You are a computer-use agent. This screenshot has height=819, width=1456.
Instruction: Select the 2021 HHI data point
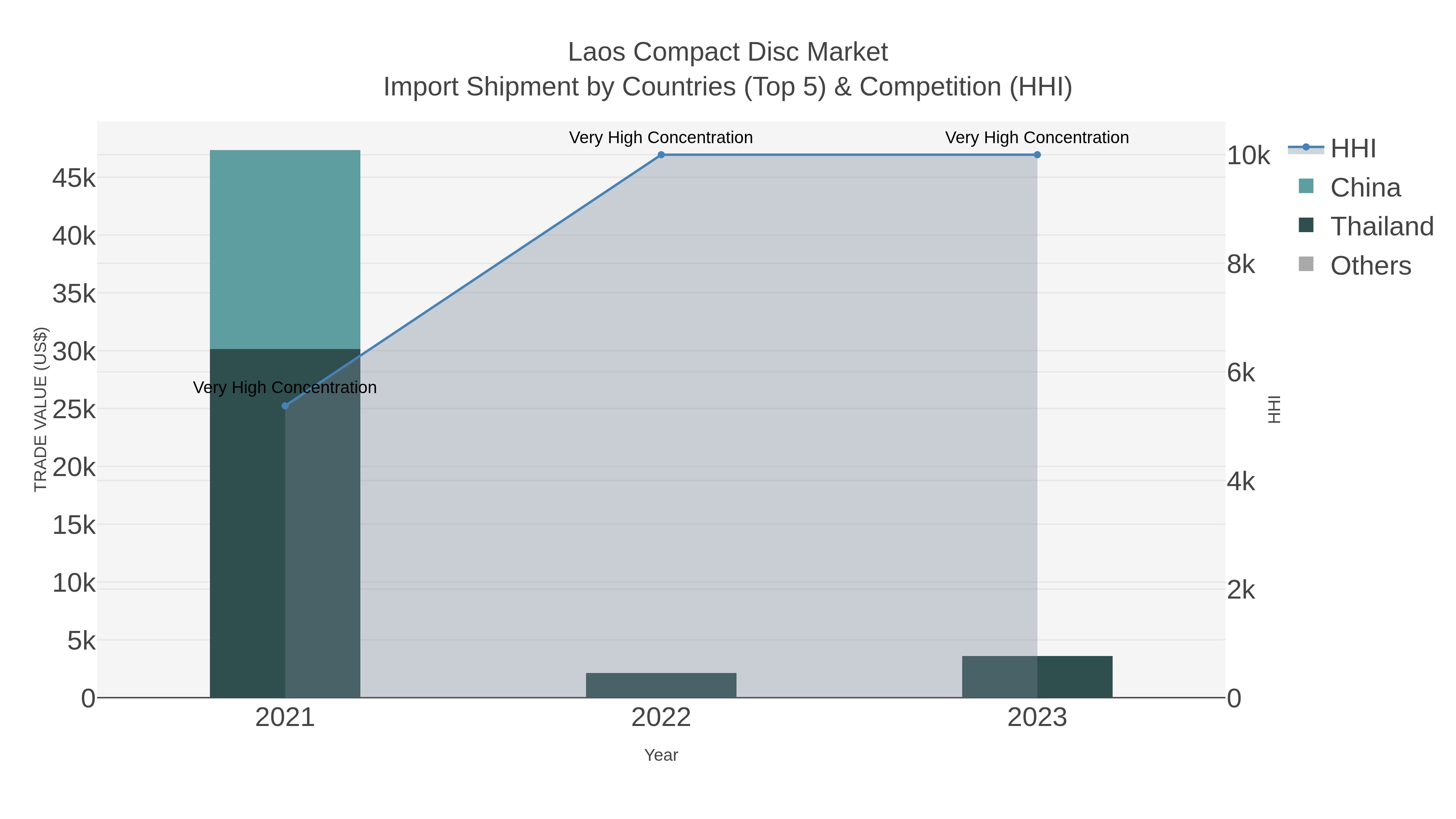click(x=285, y=406)
